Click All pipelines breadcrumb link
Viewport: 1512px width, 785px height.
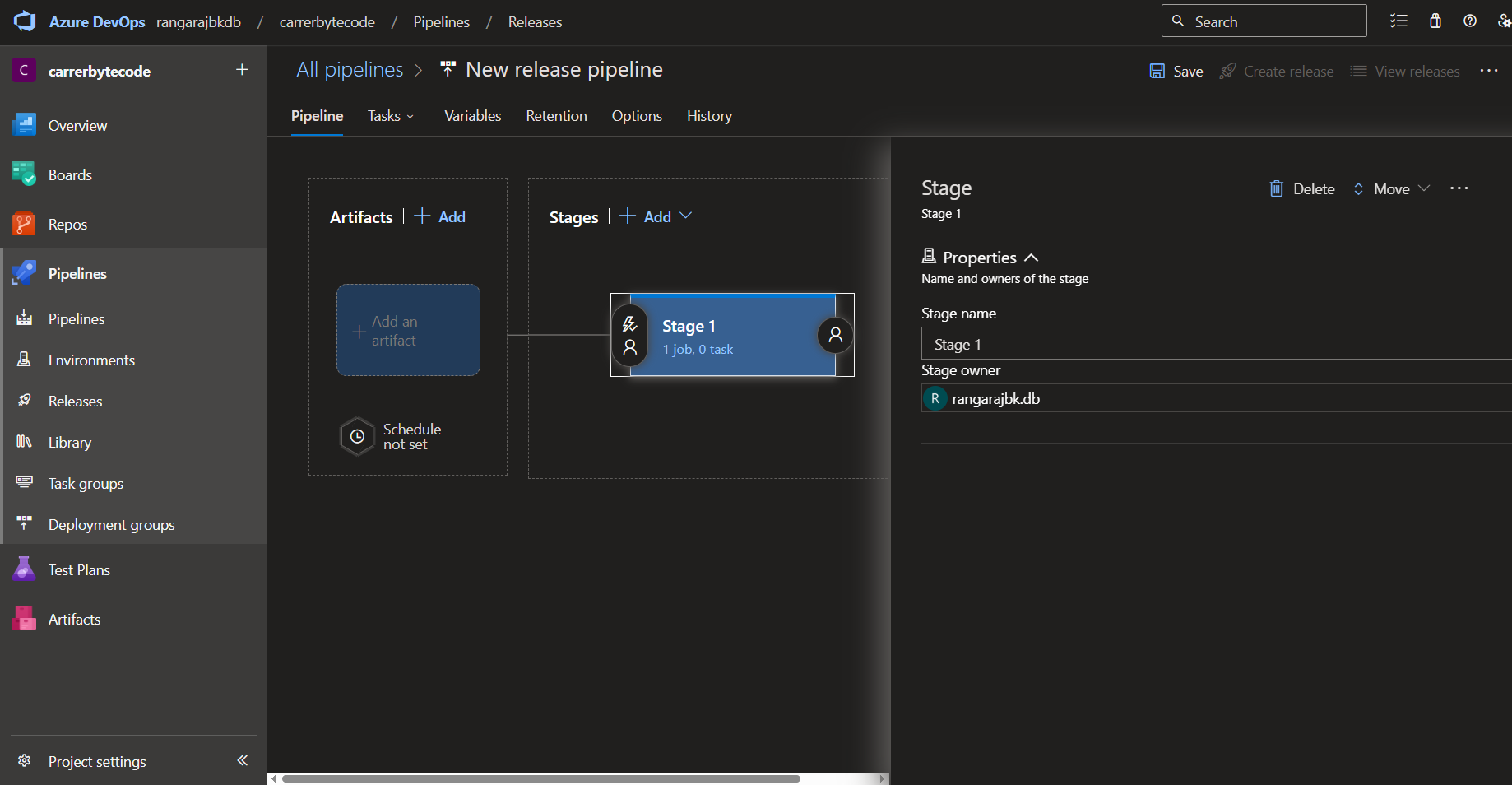(x=350, y=70)
